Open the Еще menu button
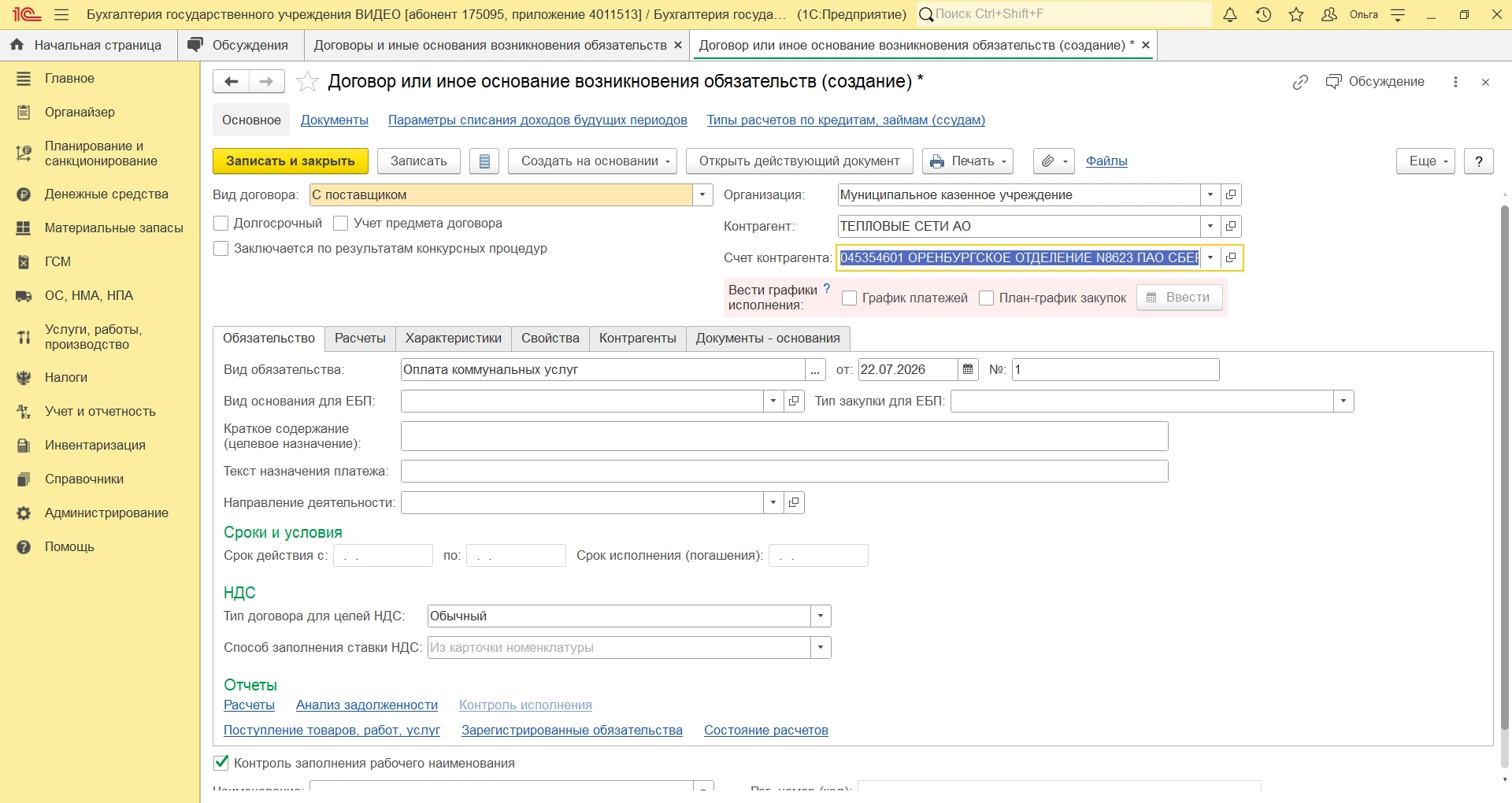The image size is (1512, 803). coord(1426,161)
